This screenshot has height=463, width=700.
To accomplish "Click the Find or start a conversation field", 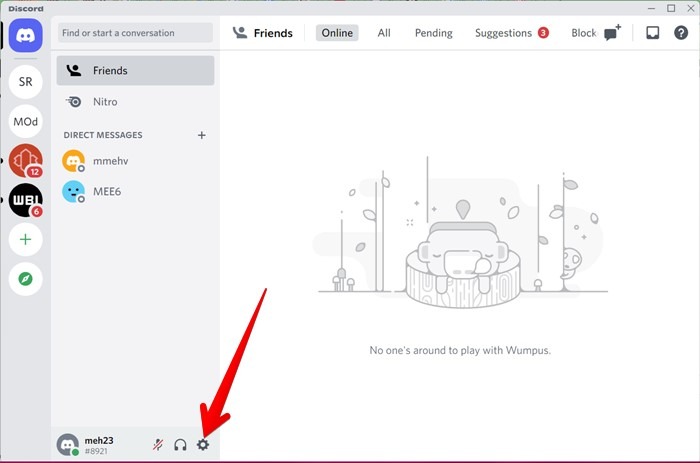I will point(135,33).
